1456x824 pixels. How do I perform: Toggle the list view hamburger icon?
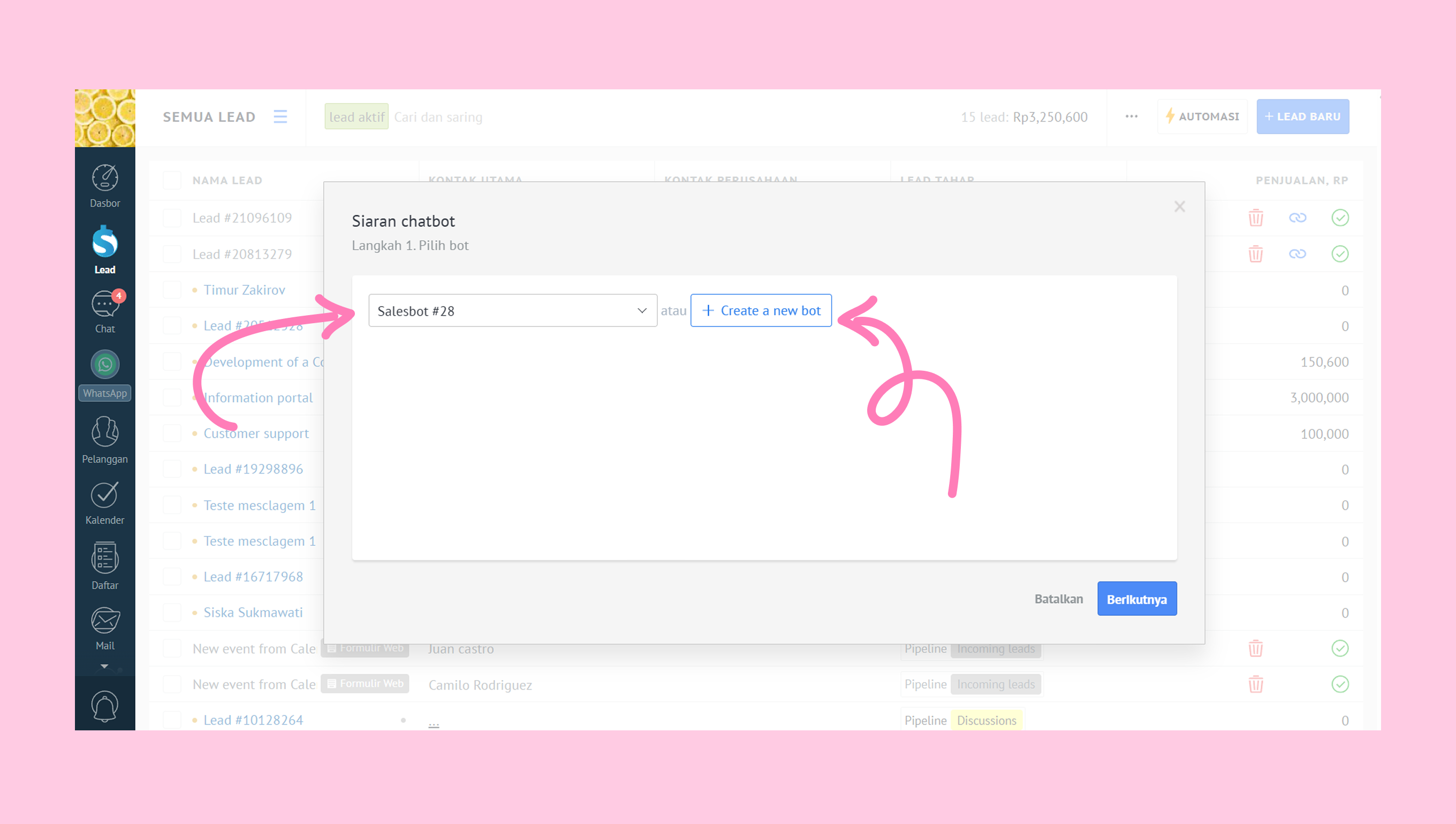click(280, 117)
